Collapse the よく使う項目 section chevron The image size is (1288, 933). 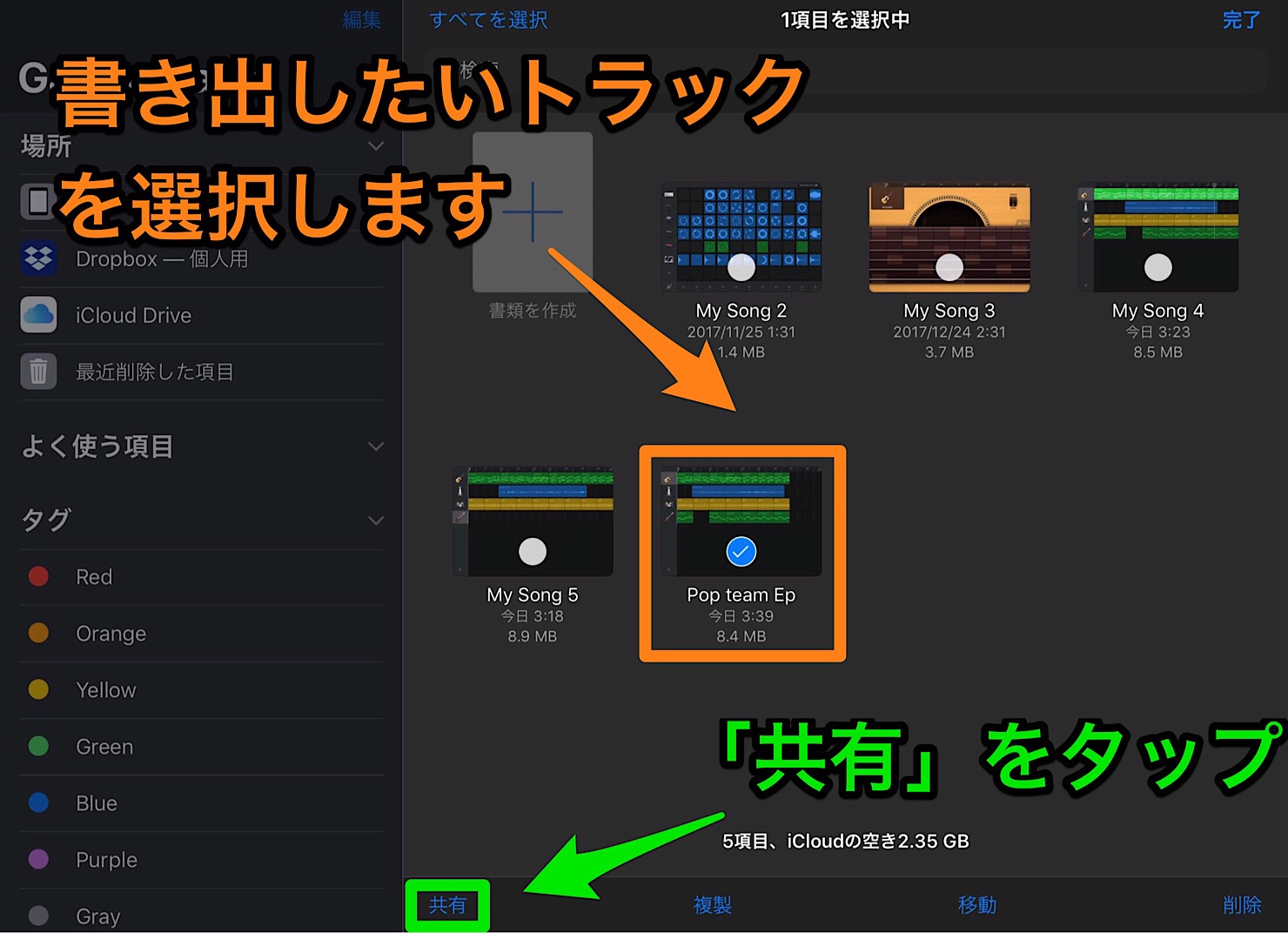(376, 446)
